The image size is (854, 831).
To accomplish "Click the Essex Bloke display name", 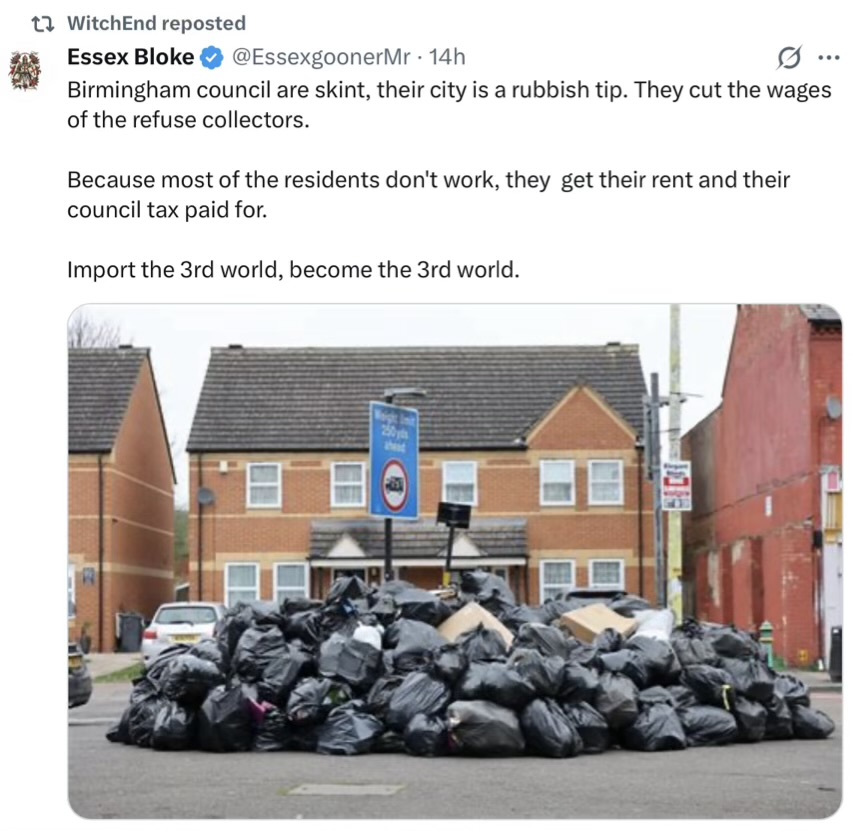I will tap(130, 57).
